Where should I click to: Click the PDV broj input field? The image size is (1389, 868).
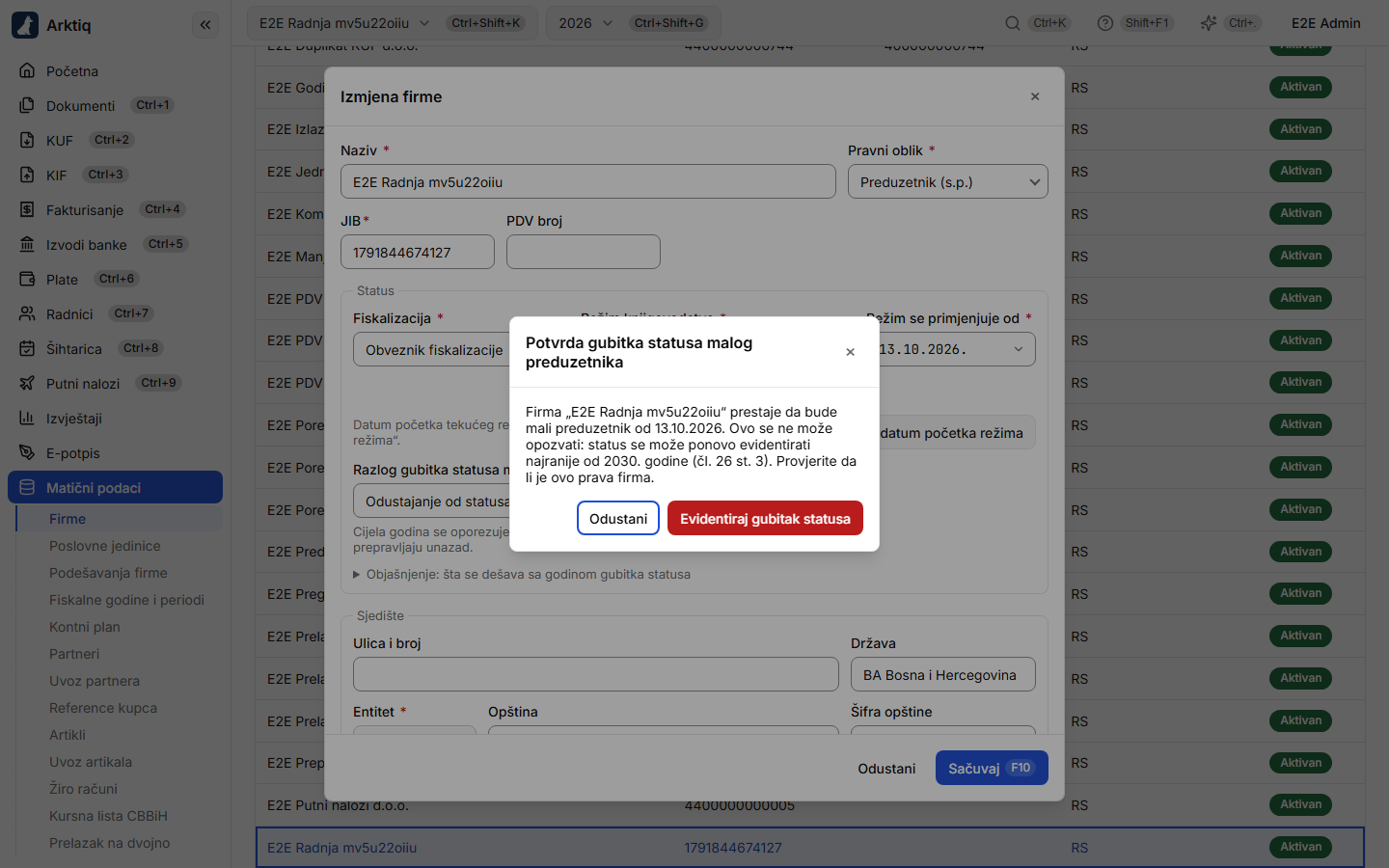click(584, 253)
